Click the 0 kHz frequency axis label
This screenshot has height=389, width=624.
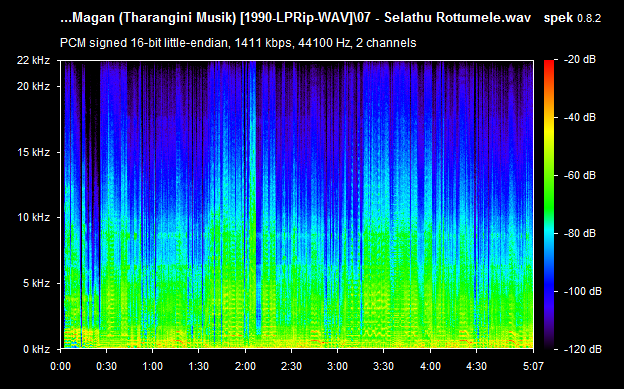pyautogui.click(x=36, y=349)
